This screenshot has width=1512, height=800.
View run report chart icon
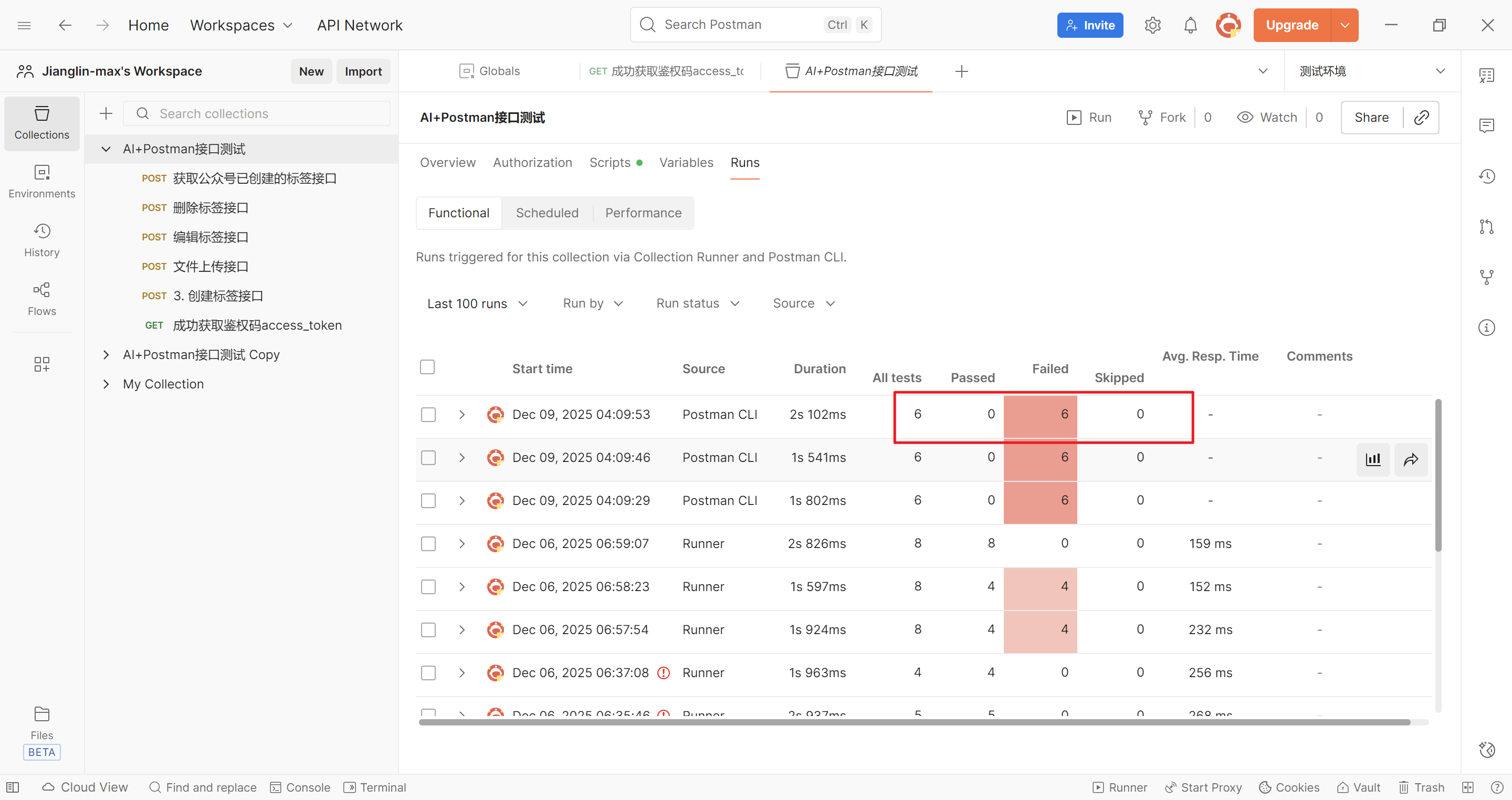(x=1373, y=459)
